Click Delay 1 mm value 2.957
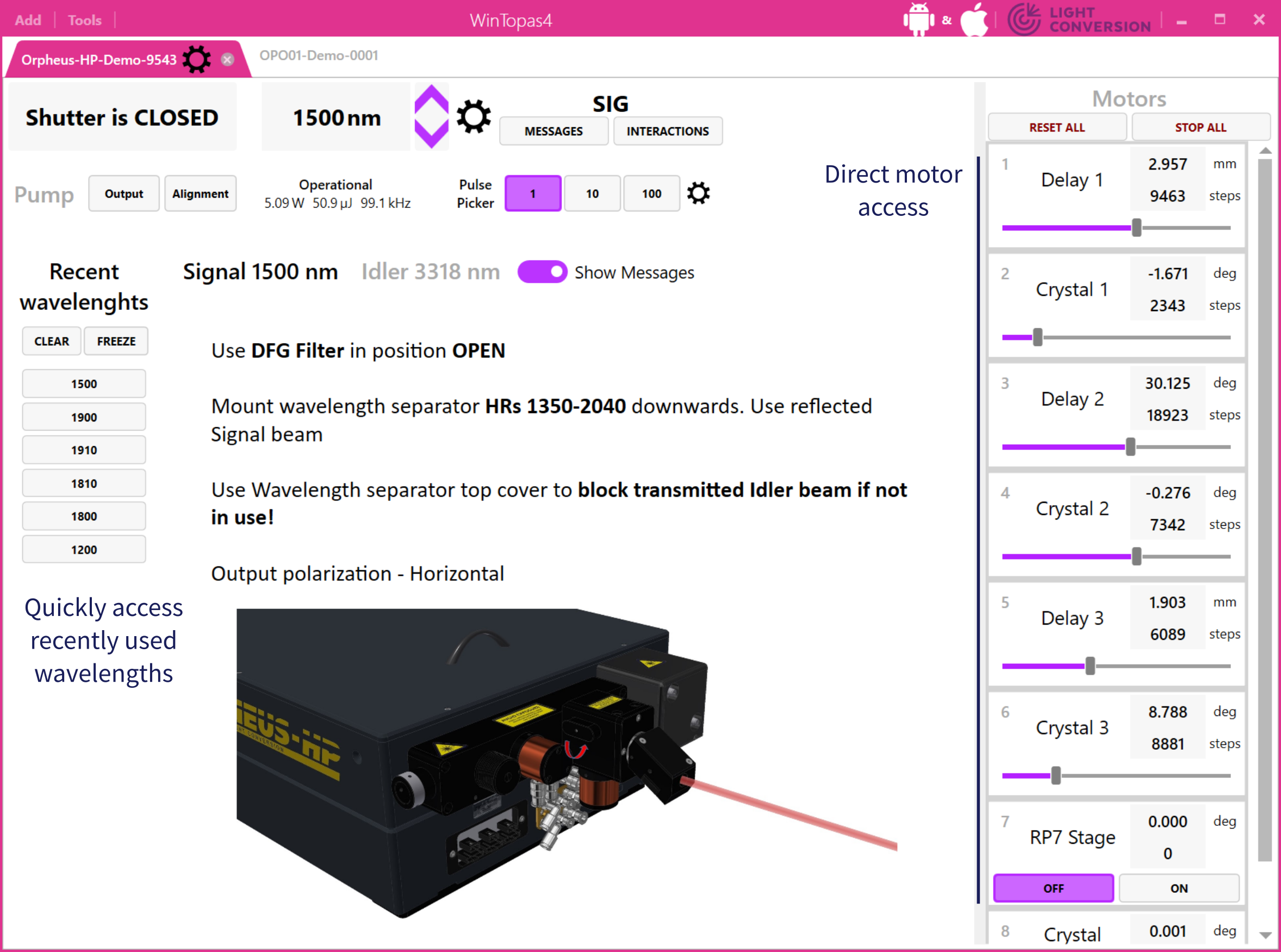The image size is (1281, 952). pyautogui.click(x=1167, y=164)
